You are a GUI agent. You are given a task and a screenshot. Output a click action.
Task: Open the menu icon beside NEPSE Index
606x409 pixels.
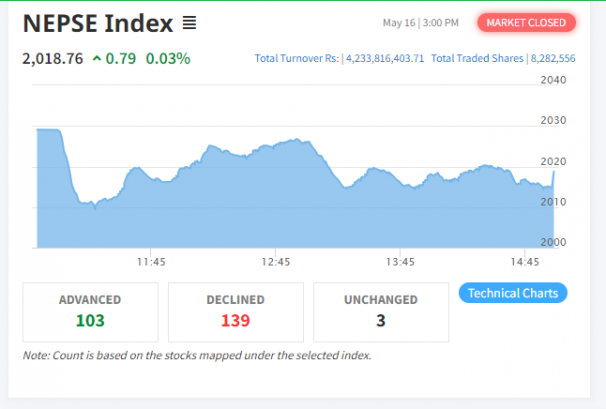[189, 23]
